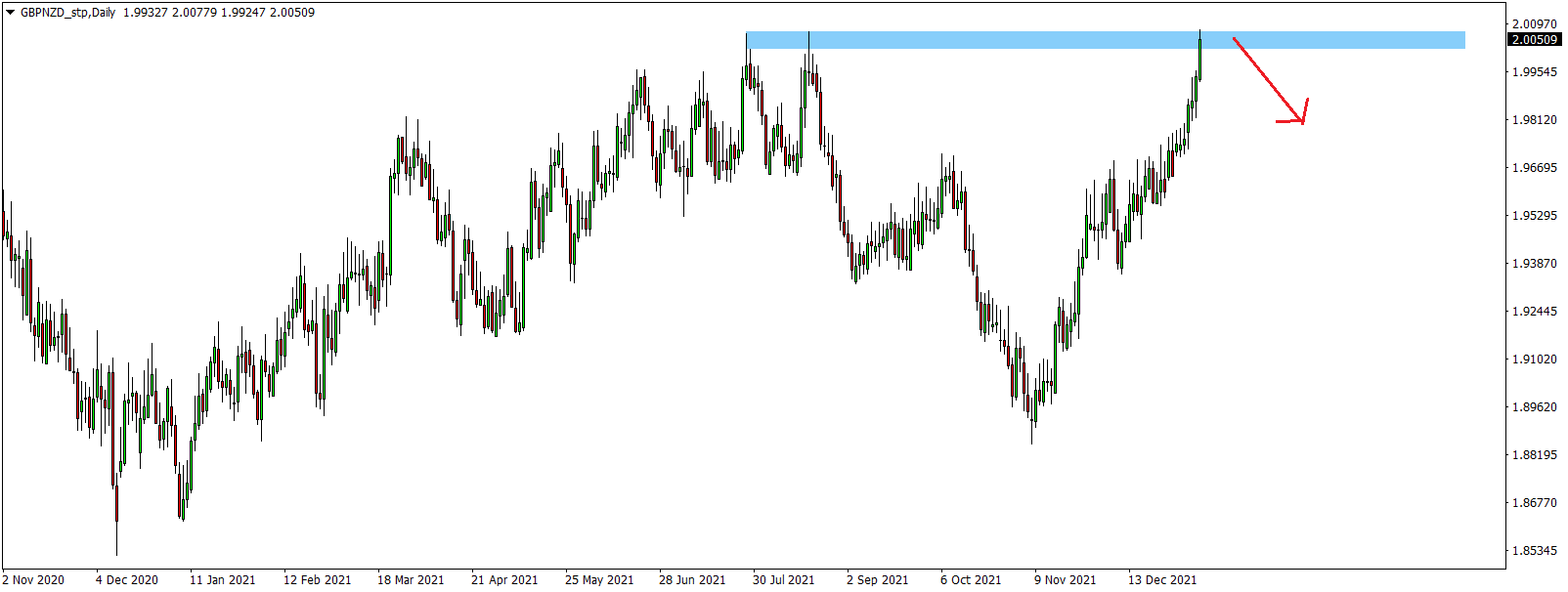
Task: Click the 18 Mar 2021 date label
Action: click(x=411, y=579)
